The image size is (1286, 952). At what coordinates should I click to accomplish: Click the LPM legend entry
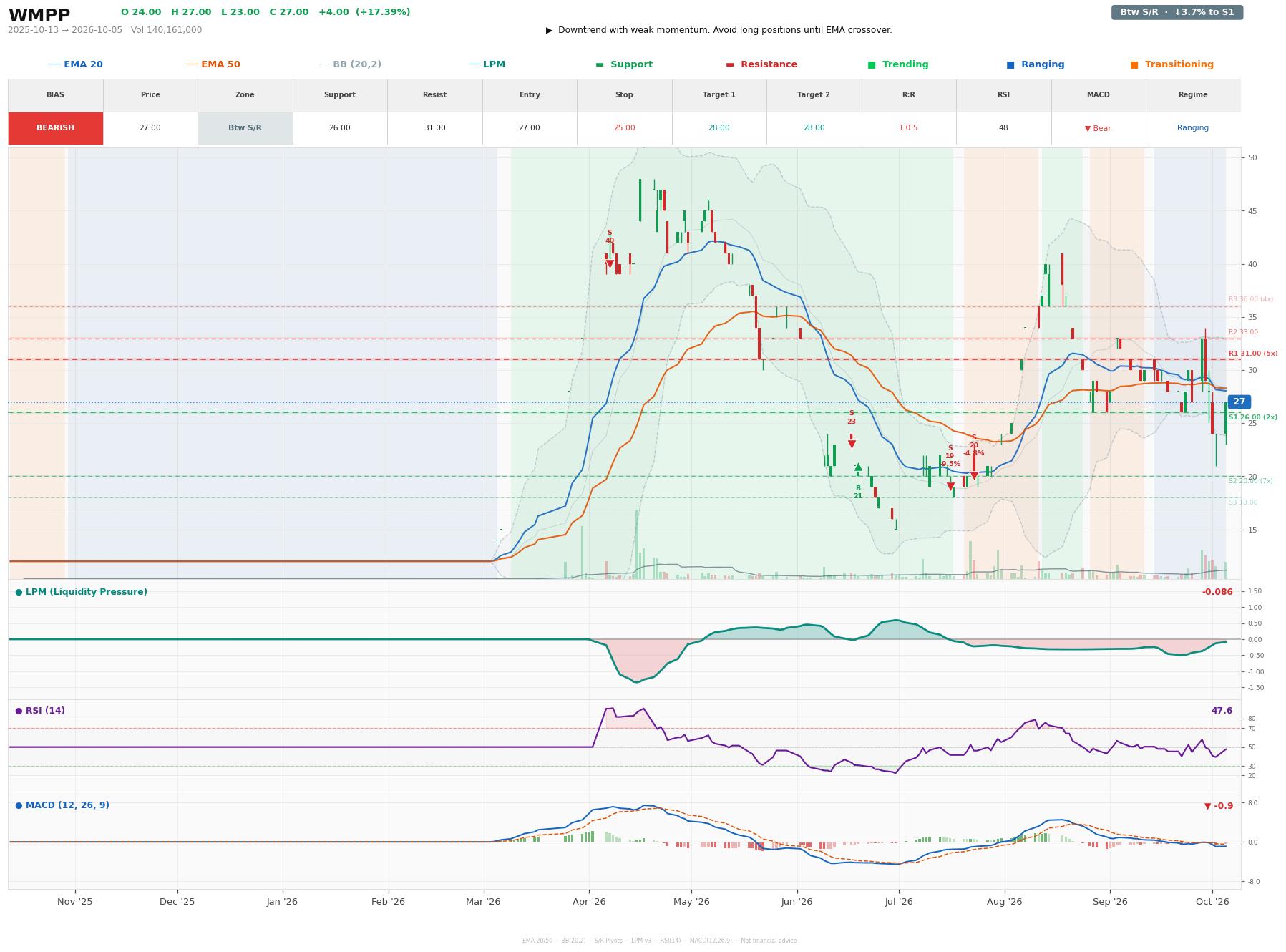click(487, 64)
